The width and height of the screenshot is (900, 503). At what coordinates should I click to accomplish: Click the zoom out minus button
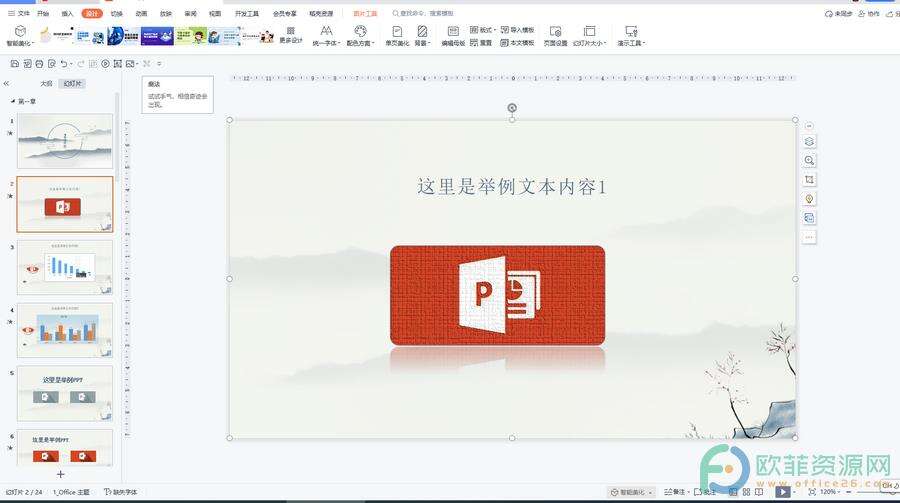click(x=848, y=492)
